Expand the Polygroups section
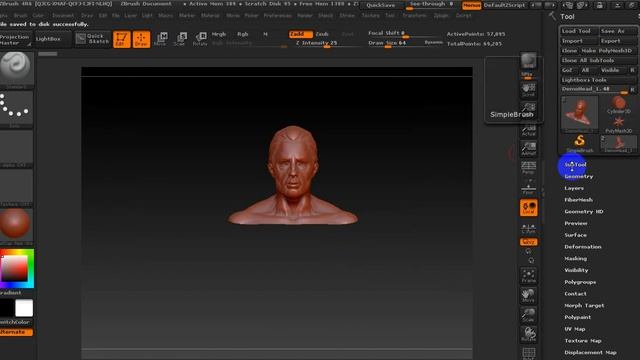Screen dimensions: 640x360 (x=580, y=282)
